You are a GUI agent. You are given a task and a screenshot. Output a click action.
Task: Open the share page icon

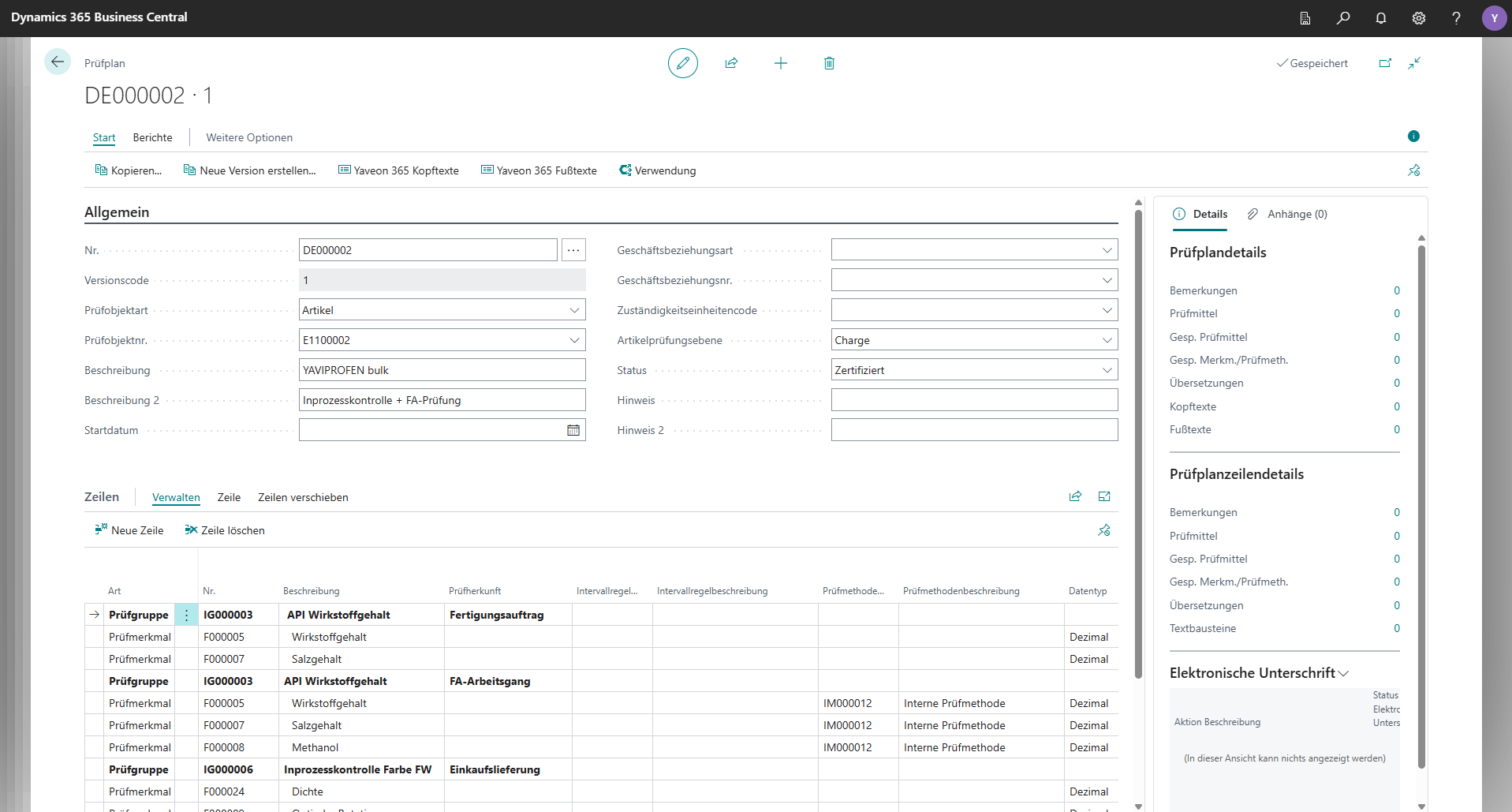732,63
